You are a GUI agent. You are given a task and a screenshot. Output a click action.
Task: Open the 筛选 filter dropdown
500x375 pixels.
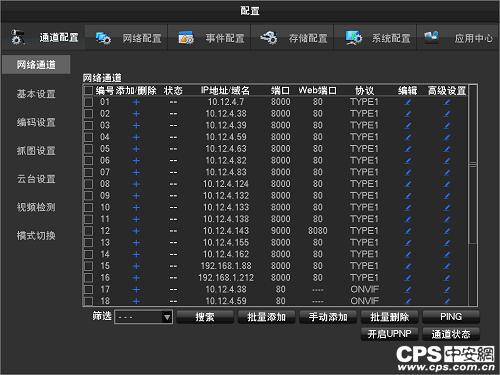[143, 317]
